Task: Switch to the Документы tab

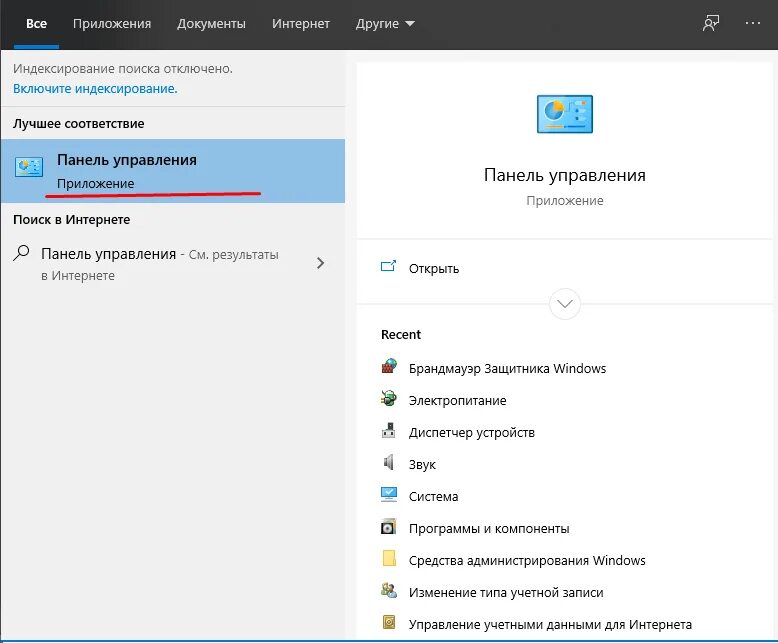Action: coord(211,23)
